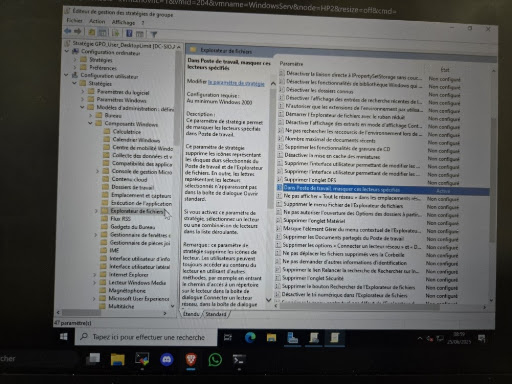Toggle the action pane toolbar icon
Image resolution: width=512 pixels, height=384 pixels.
[140, 34]
